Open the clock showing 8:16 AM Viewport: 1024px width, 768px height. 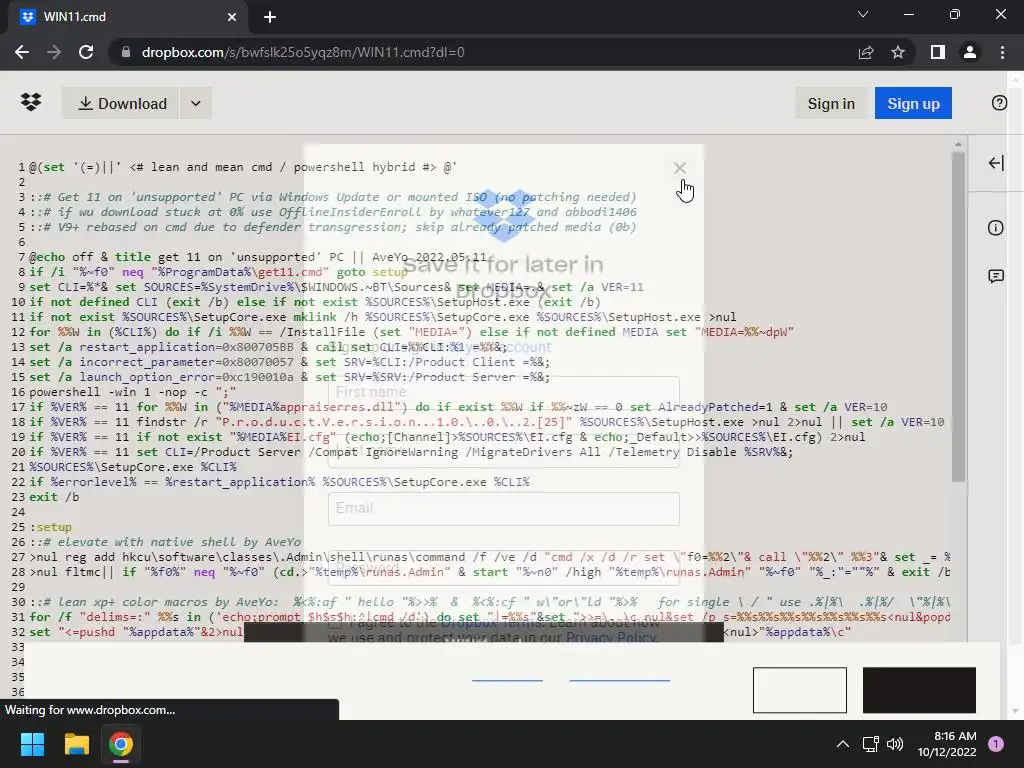[947, 744]
